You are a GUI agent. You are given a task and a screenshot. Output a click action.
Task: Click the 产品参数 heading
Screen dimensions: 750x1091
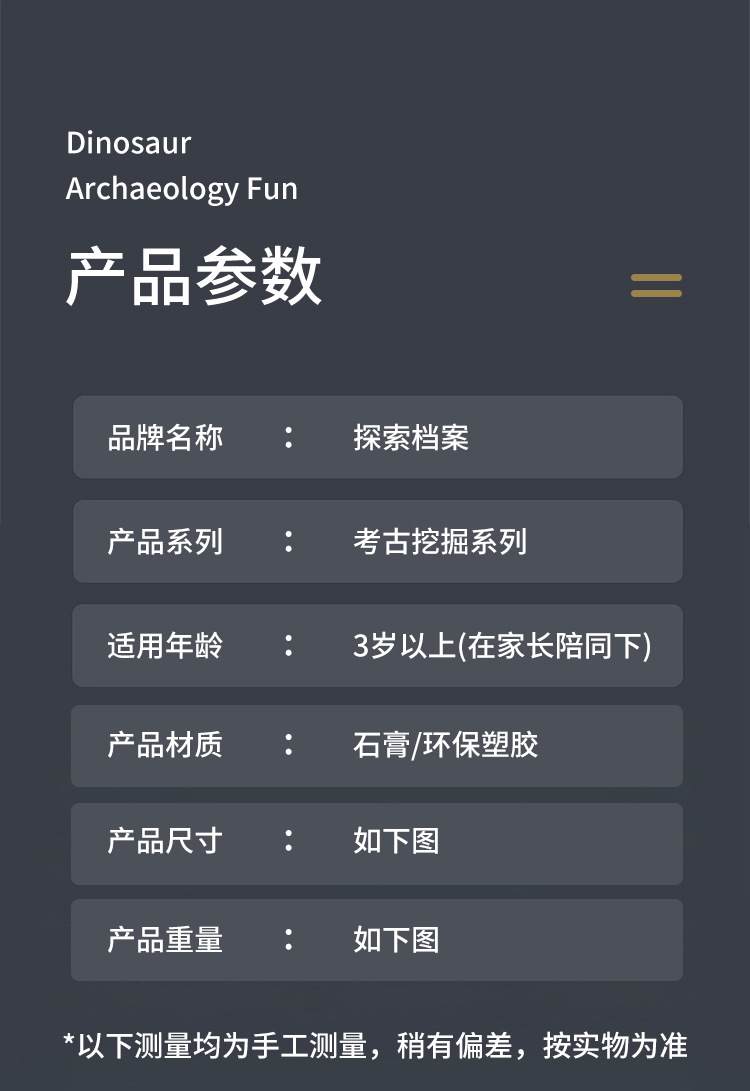[x=194, y=276]
